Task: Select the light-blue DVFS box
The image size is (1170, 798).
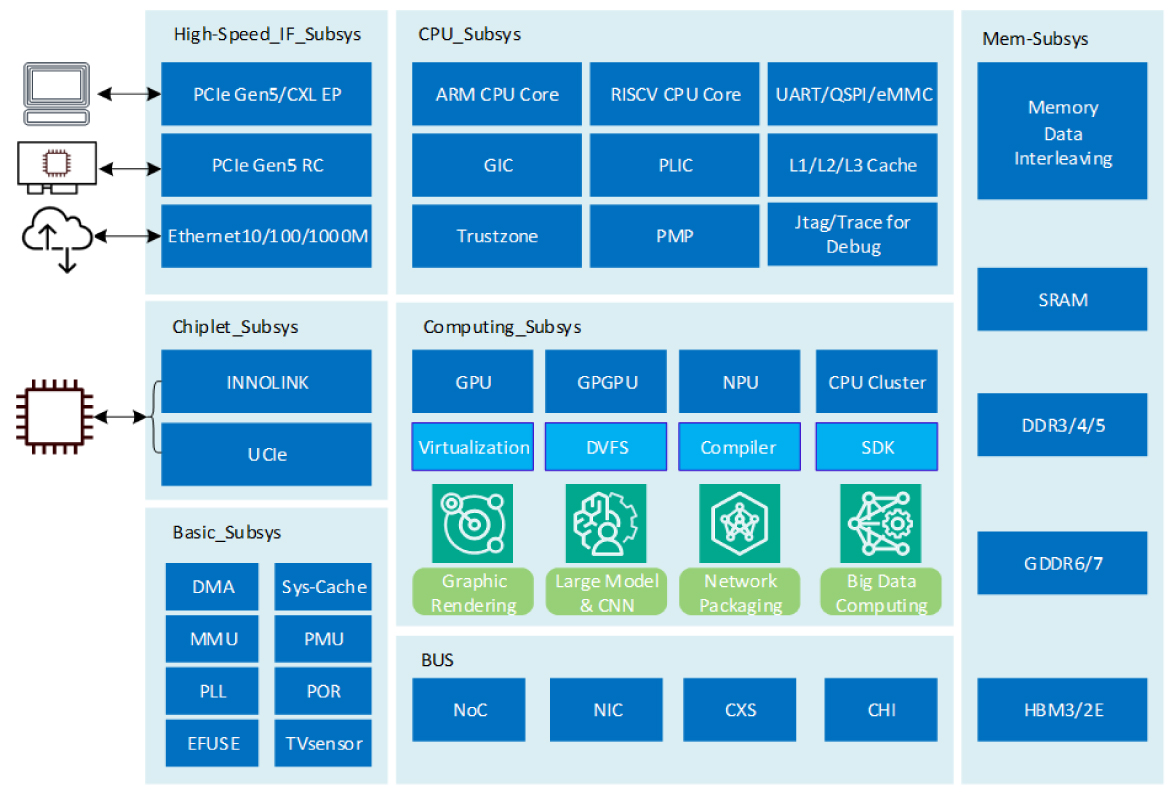Action: point(606,446)
